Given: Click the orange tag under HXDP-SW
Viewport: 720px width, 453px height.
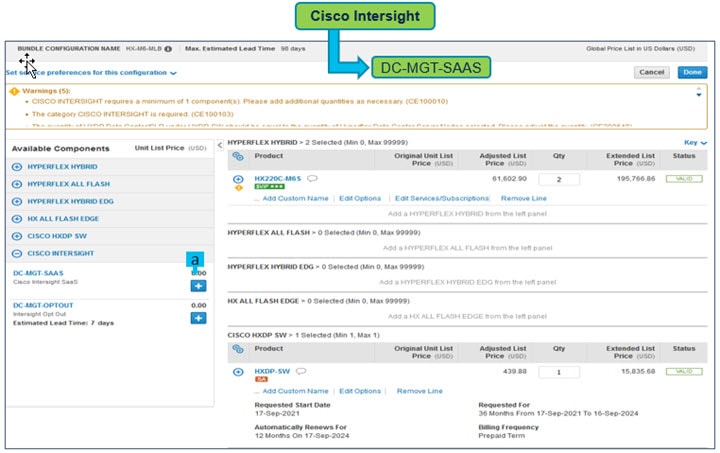Looking at the screenshot, I should point(261,379).
